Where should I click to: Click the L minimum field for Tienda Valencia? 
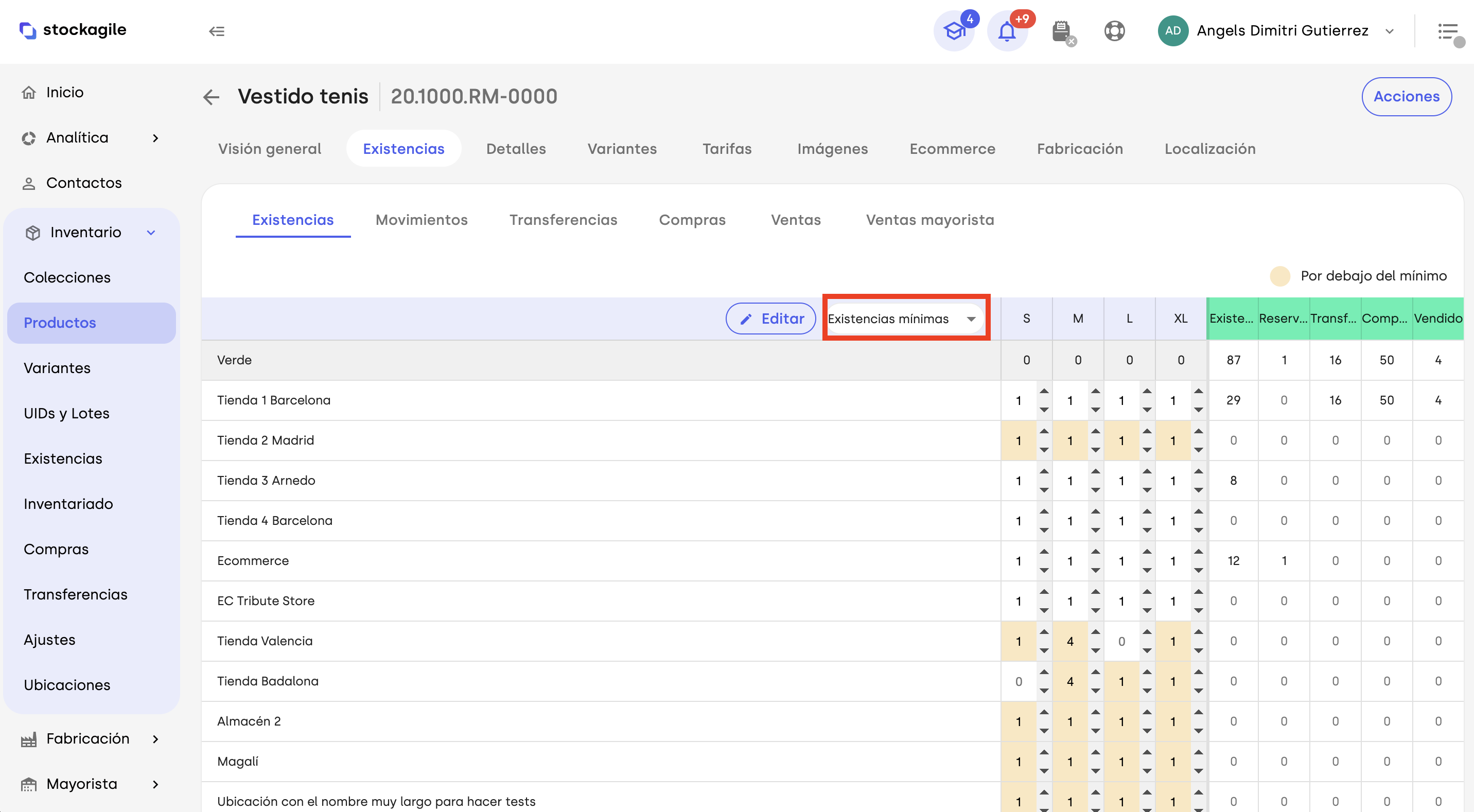click(1121, 642)
